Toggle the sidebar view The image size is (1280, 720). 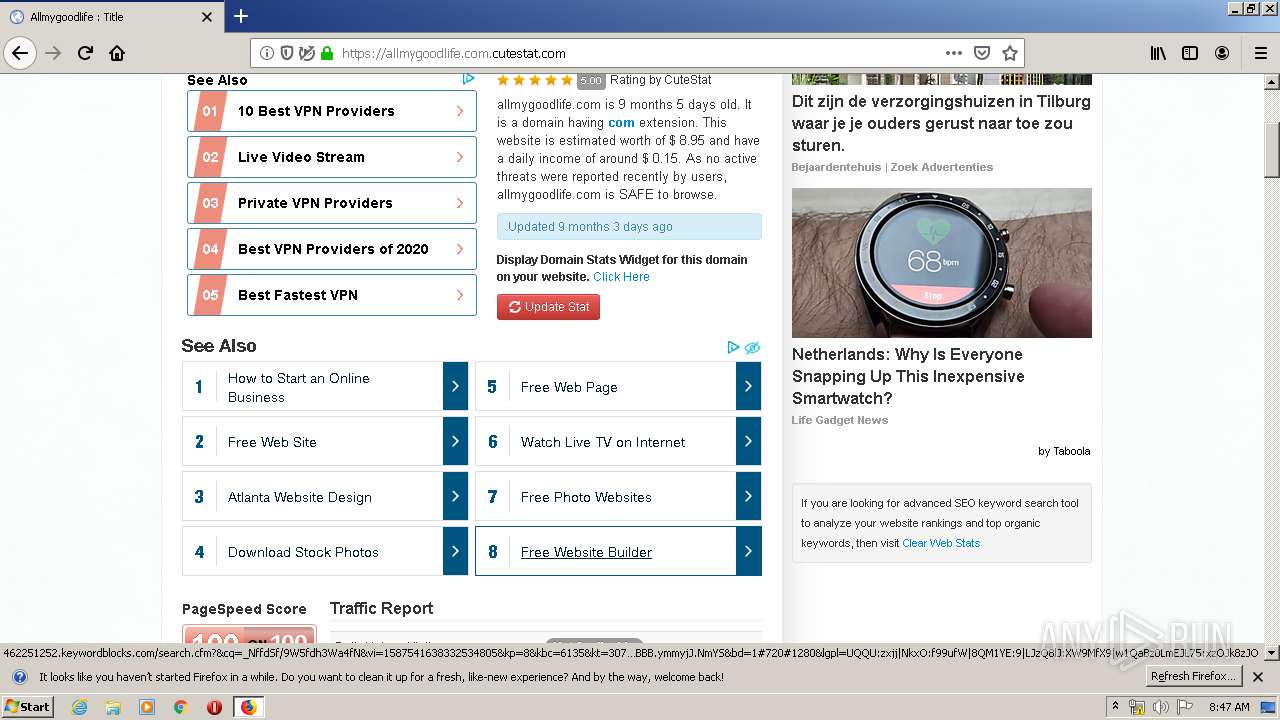coord(1190,53)
